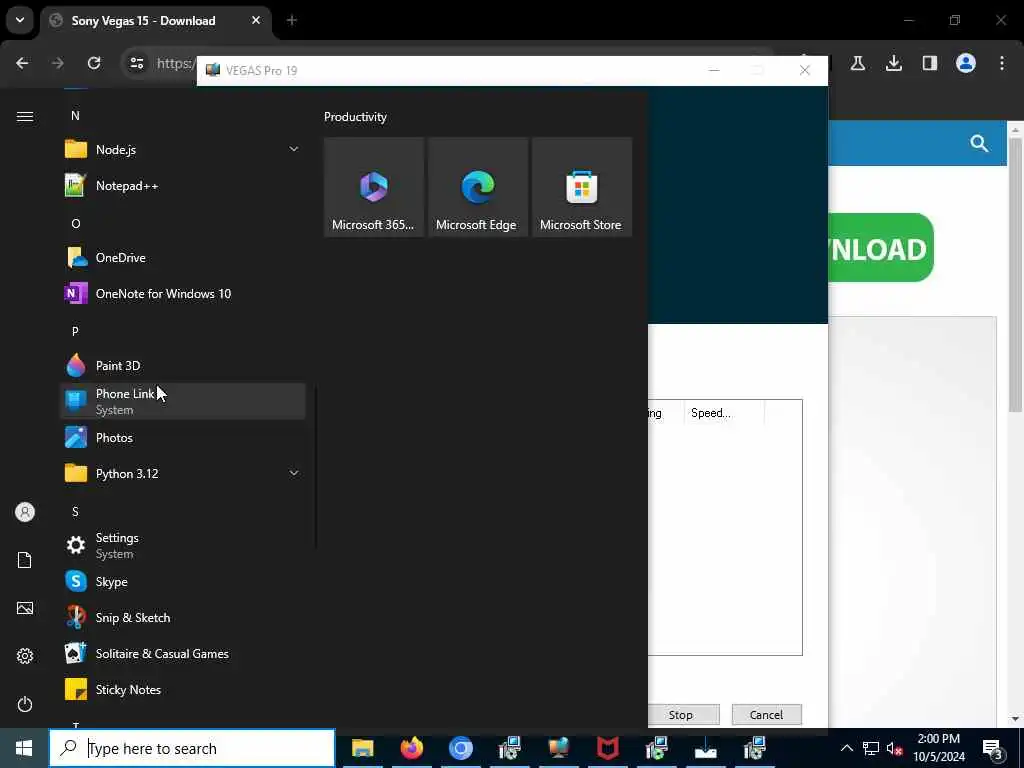Open the Settings gear in Start sidebar
1024x768 pixels.
pyautogui.click(x=25, y=656)
